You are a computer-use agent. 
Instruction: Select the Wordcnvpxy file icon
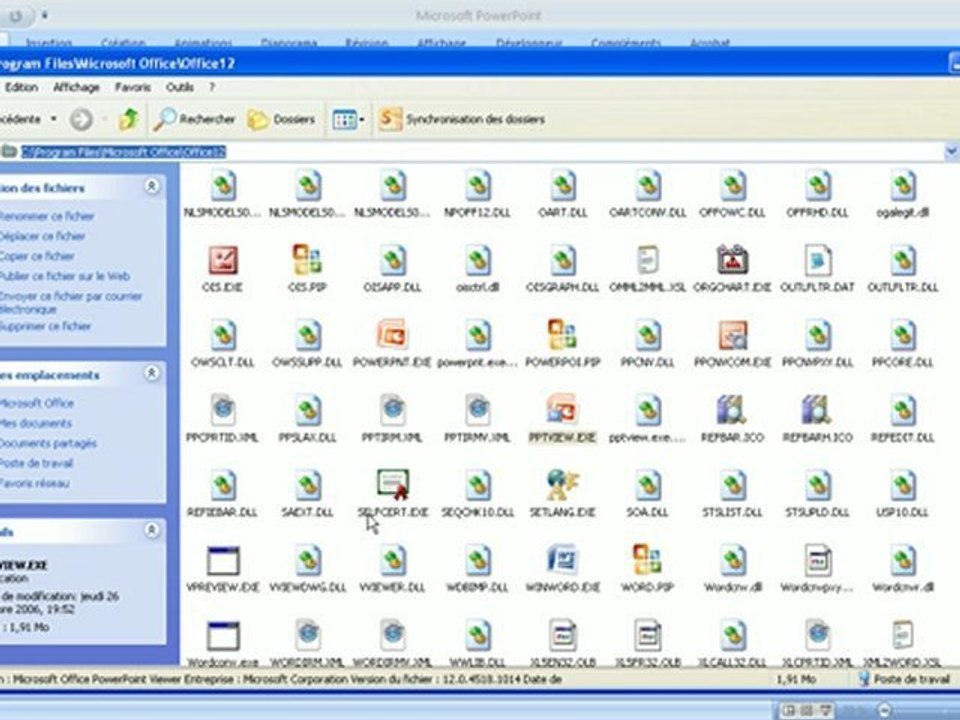[817, 560]
